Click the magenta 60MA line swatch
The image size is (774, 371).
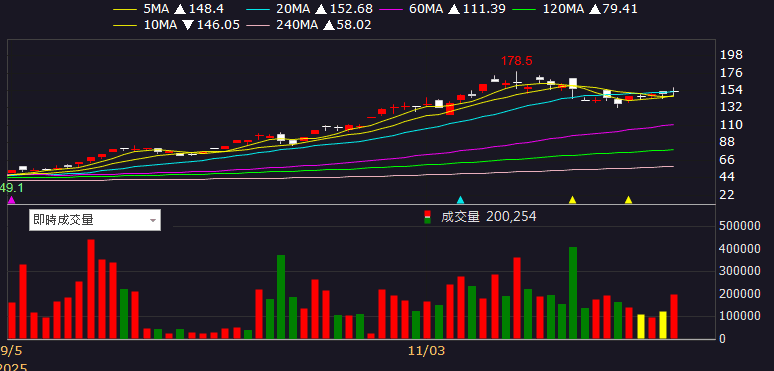(391, 9)
